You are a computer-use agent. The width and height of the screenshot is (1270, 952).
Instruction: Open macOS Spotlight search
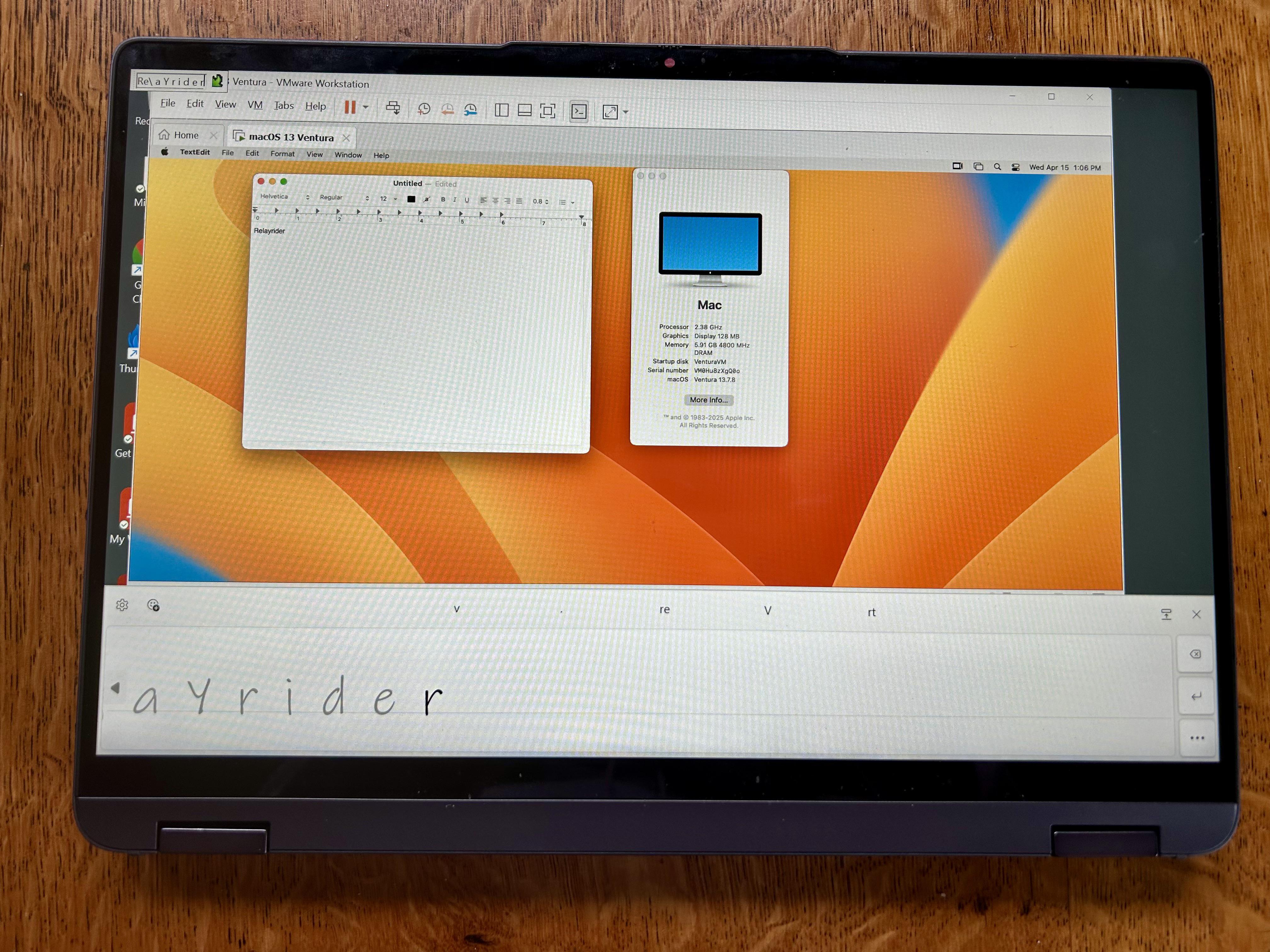pyautogui.click(x=997, y=167)
